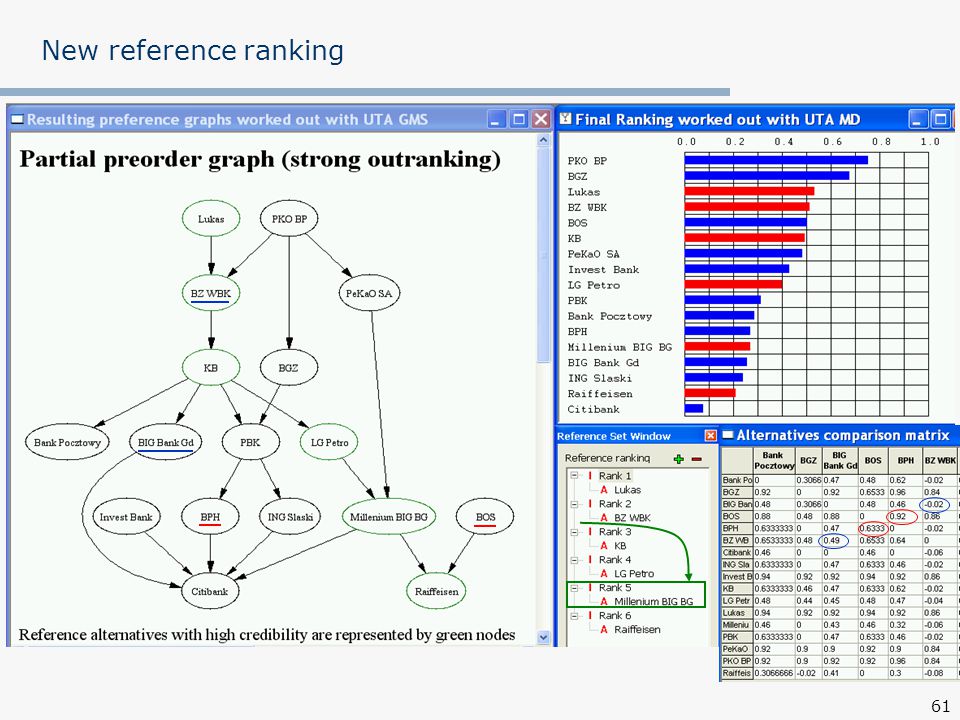This screenshot has height=720, width=960.
Task: Click the Raiffeisen graph node
Action: coord(437,591)
